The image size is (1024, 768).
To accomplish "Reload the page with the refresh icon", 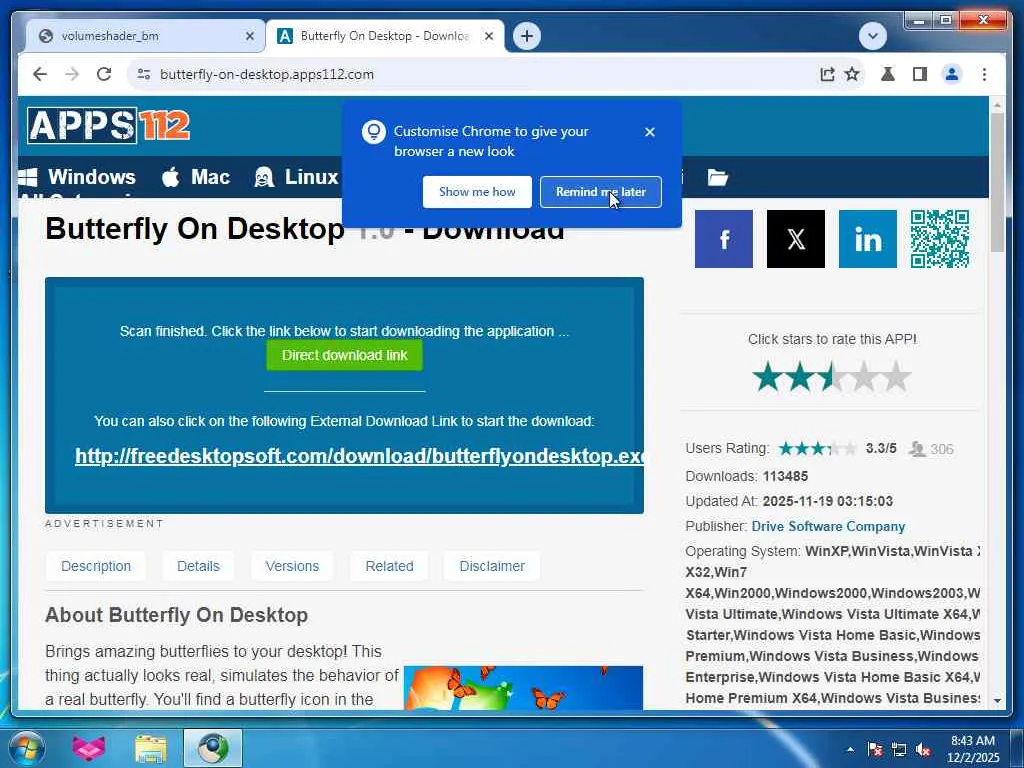I will (104, 74).
